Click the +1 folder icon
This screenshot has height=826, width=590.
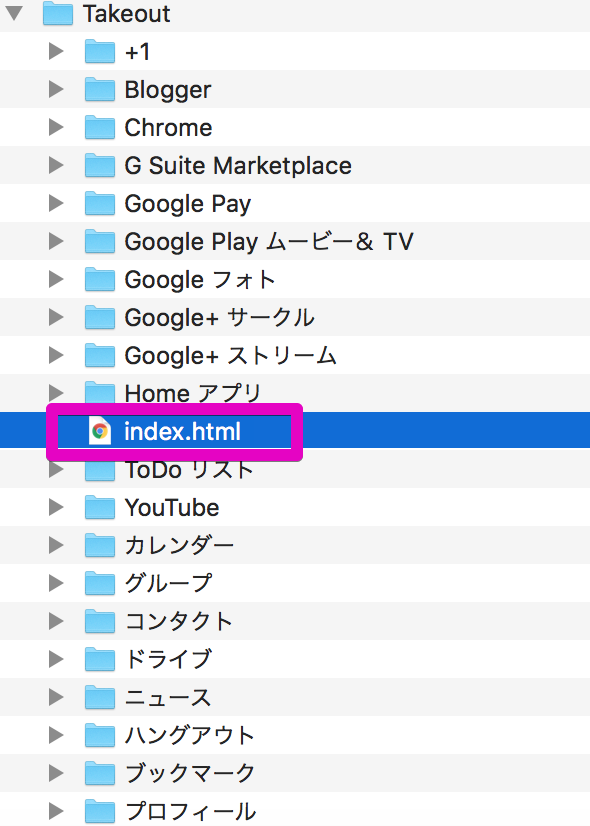(x=100, y=52)
